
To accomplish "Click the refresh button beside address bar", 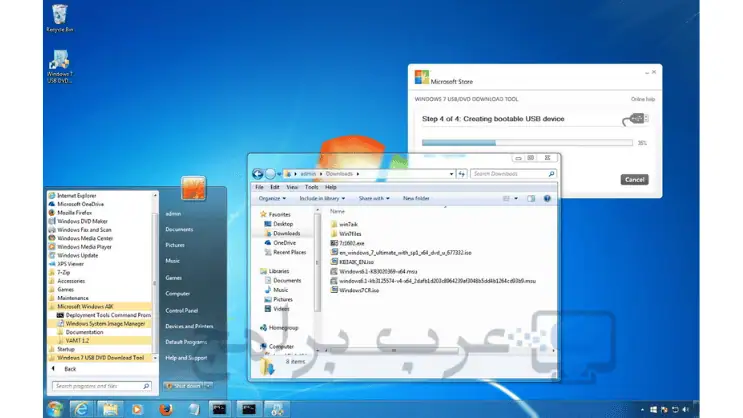I will (462, 174).
